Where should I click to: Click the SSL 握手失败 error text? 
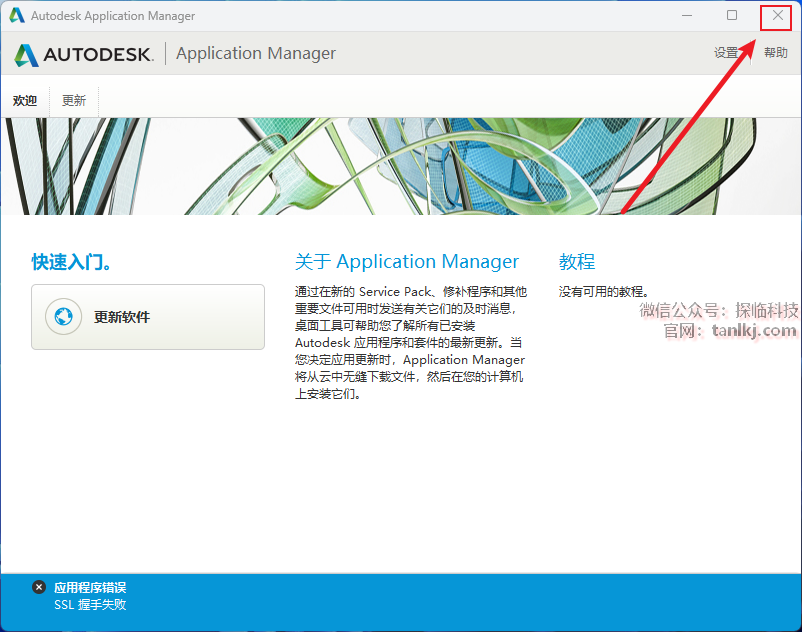pyautogui.click(x=90, y=605)
